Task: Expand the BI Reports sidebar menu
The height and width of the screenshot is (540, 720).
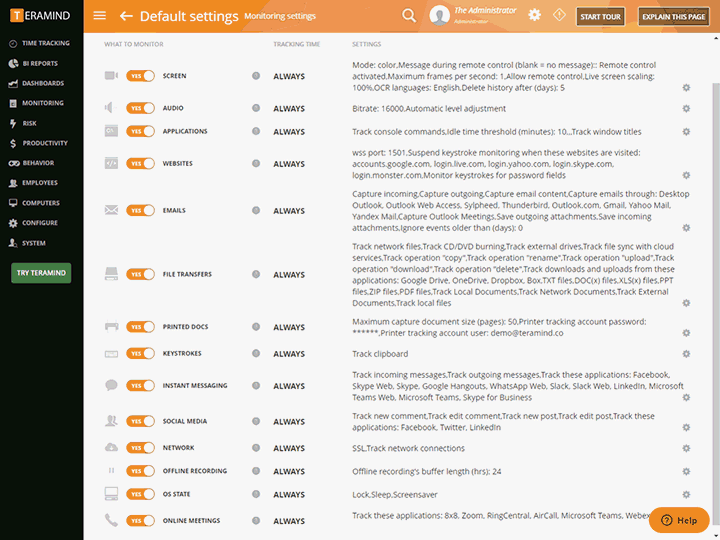Action: [x=40, y=63]
